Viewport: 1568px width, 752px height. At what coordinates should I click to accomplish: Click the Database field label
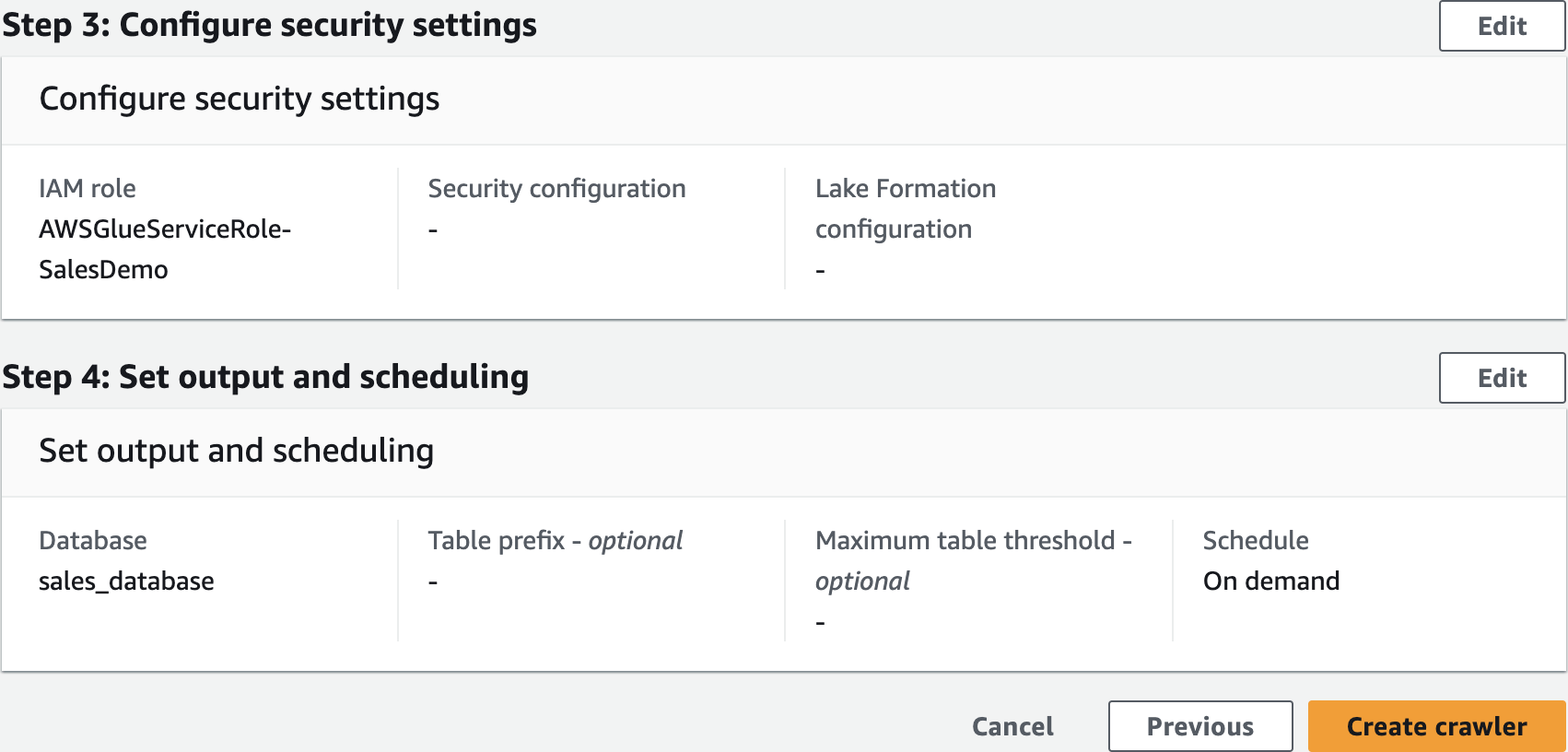click(x=93, y=541)
